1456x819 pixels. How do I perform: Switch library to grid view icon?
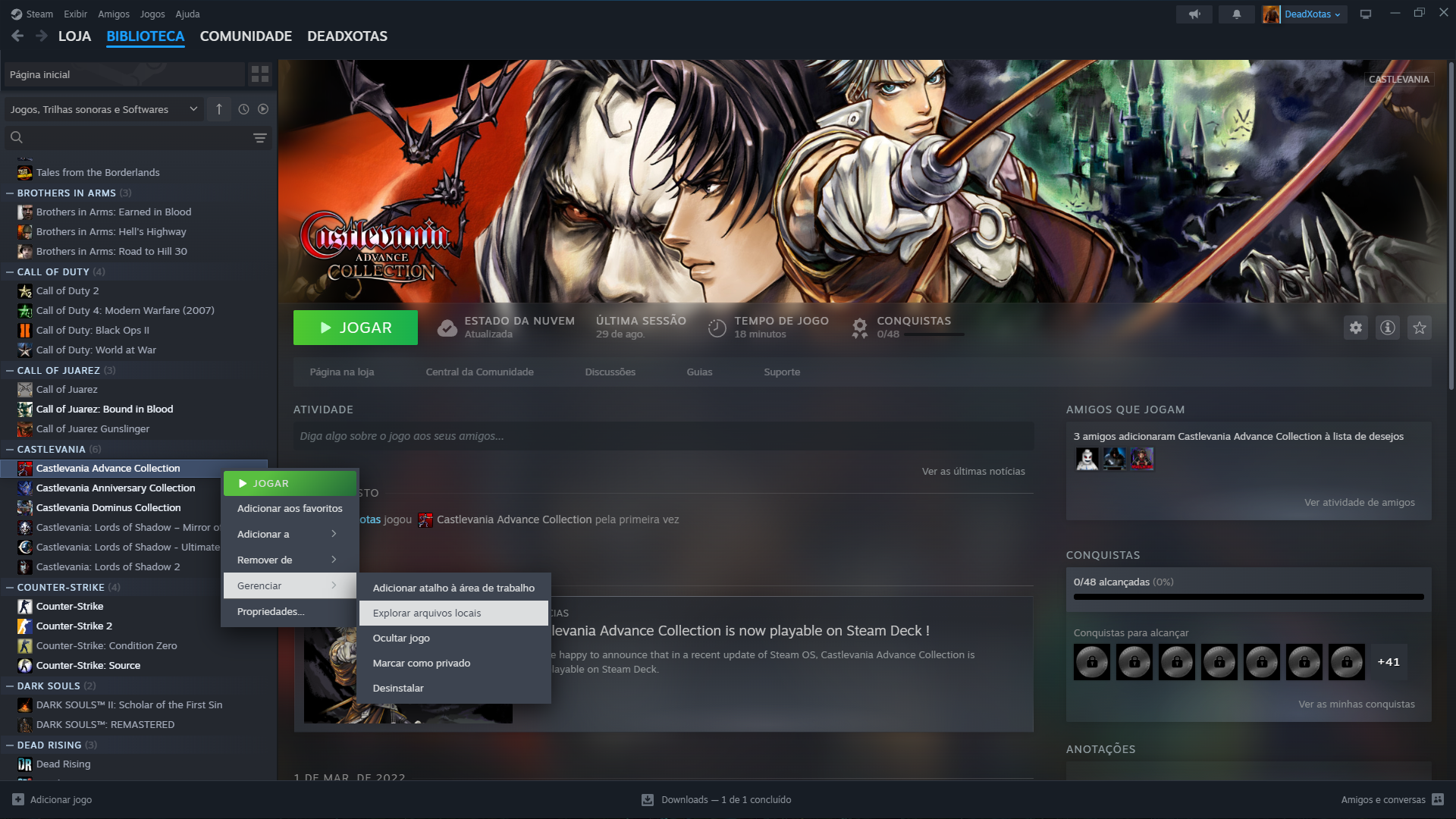tap(260, 74)
